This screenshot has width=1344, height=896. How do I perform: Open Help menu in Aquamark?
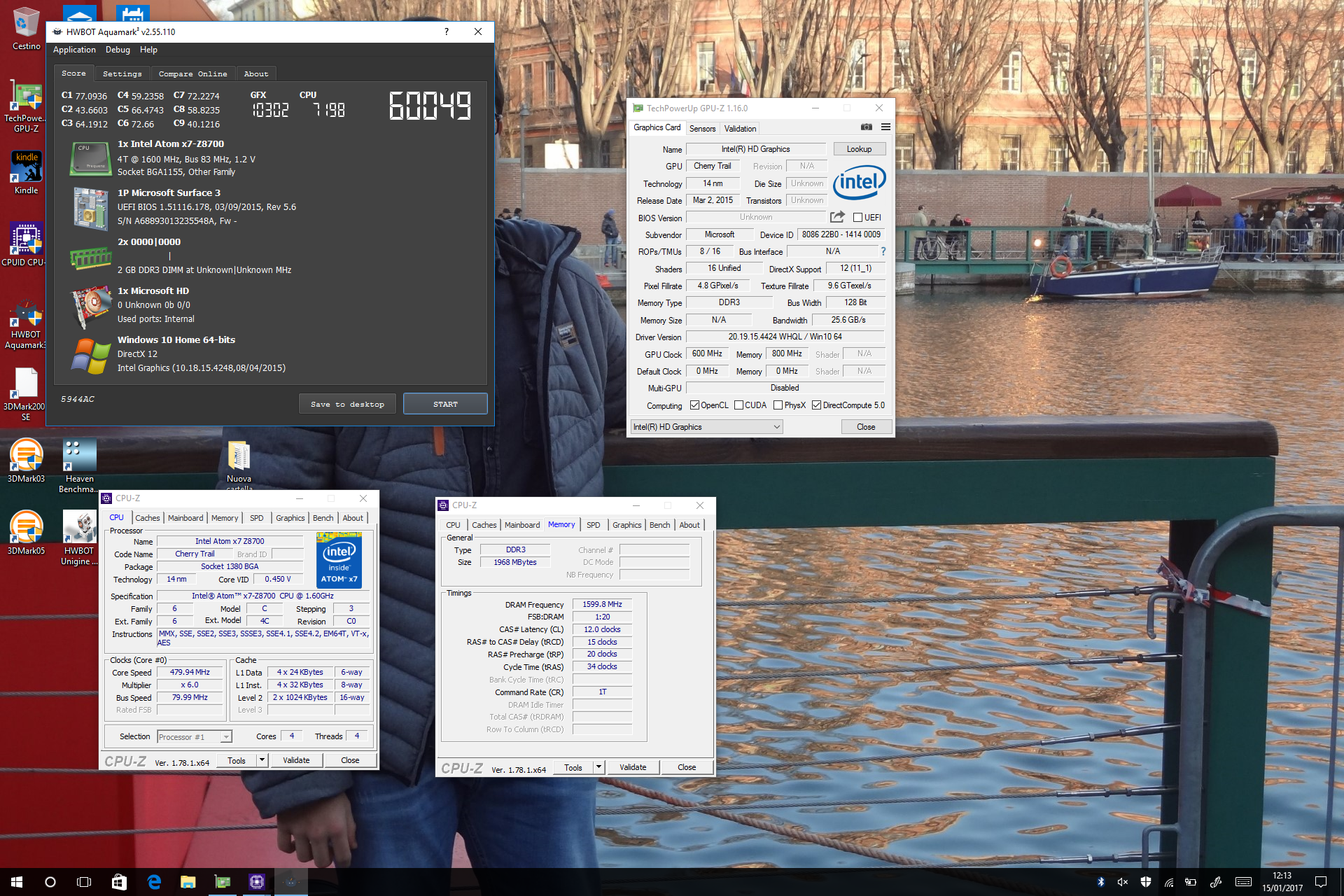click(x=148, y=50)
